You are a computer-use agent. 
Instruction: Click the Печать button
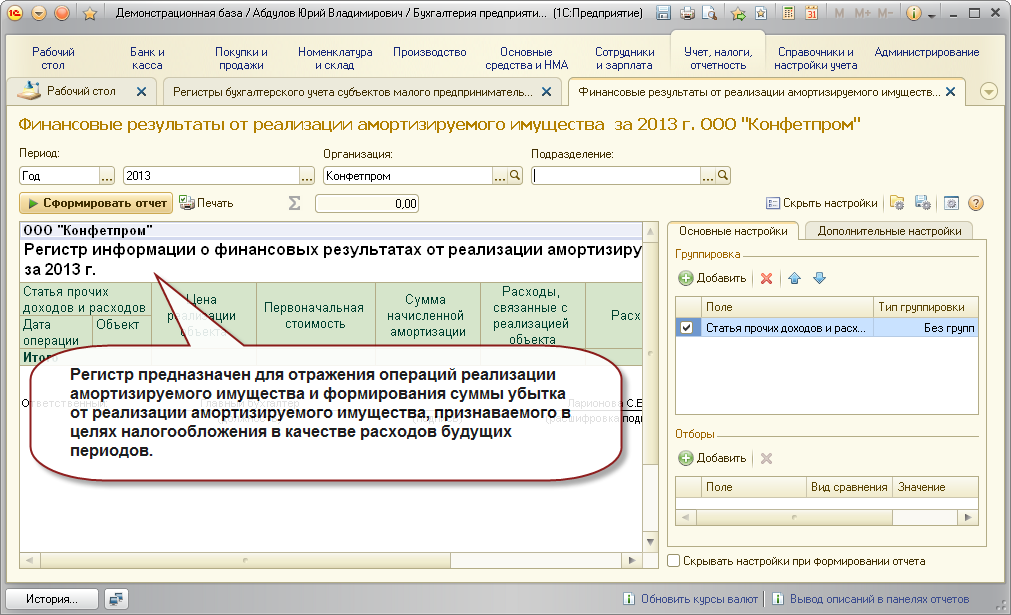coord(206,203)
